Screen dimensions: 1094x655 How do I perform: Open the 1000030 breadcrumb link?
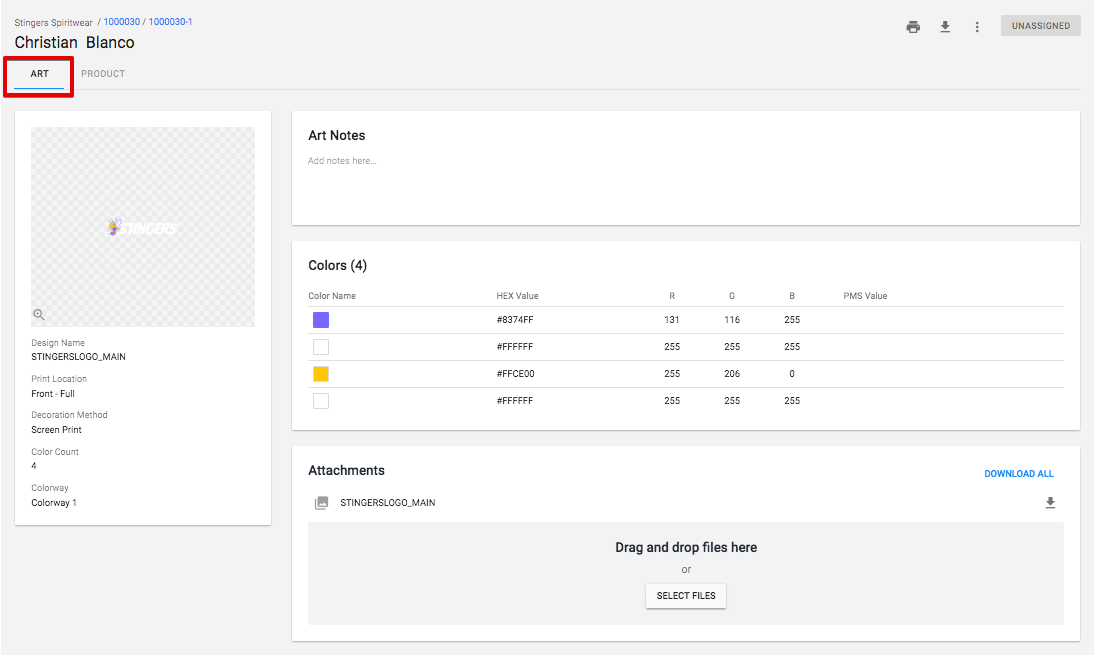click(124, 21)
